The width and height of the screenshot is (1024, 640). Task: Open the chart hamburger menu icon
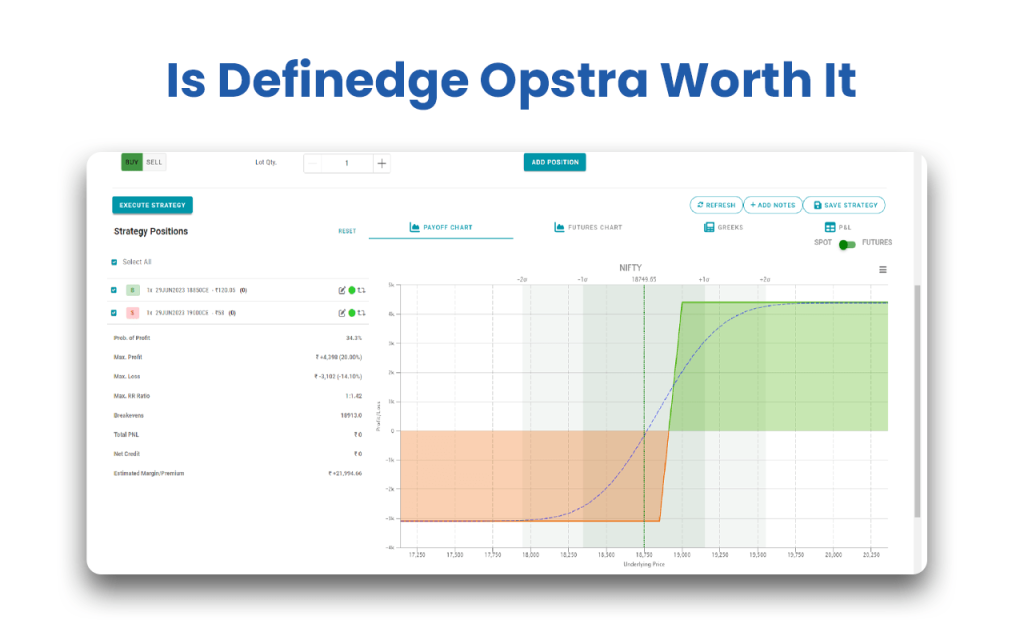tap(881, 268)
